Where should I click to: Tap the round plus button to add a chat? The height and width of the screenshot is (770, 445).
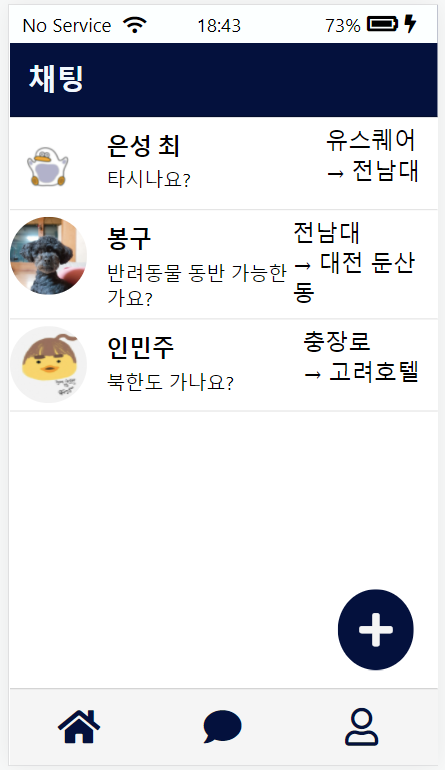pos(376,630)
